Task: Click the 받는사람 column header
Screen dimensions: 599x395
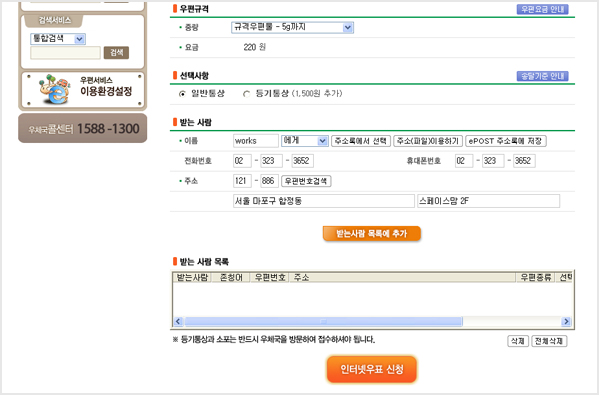Action: pos(192,278)
